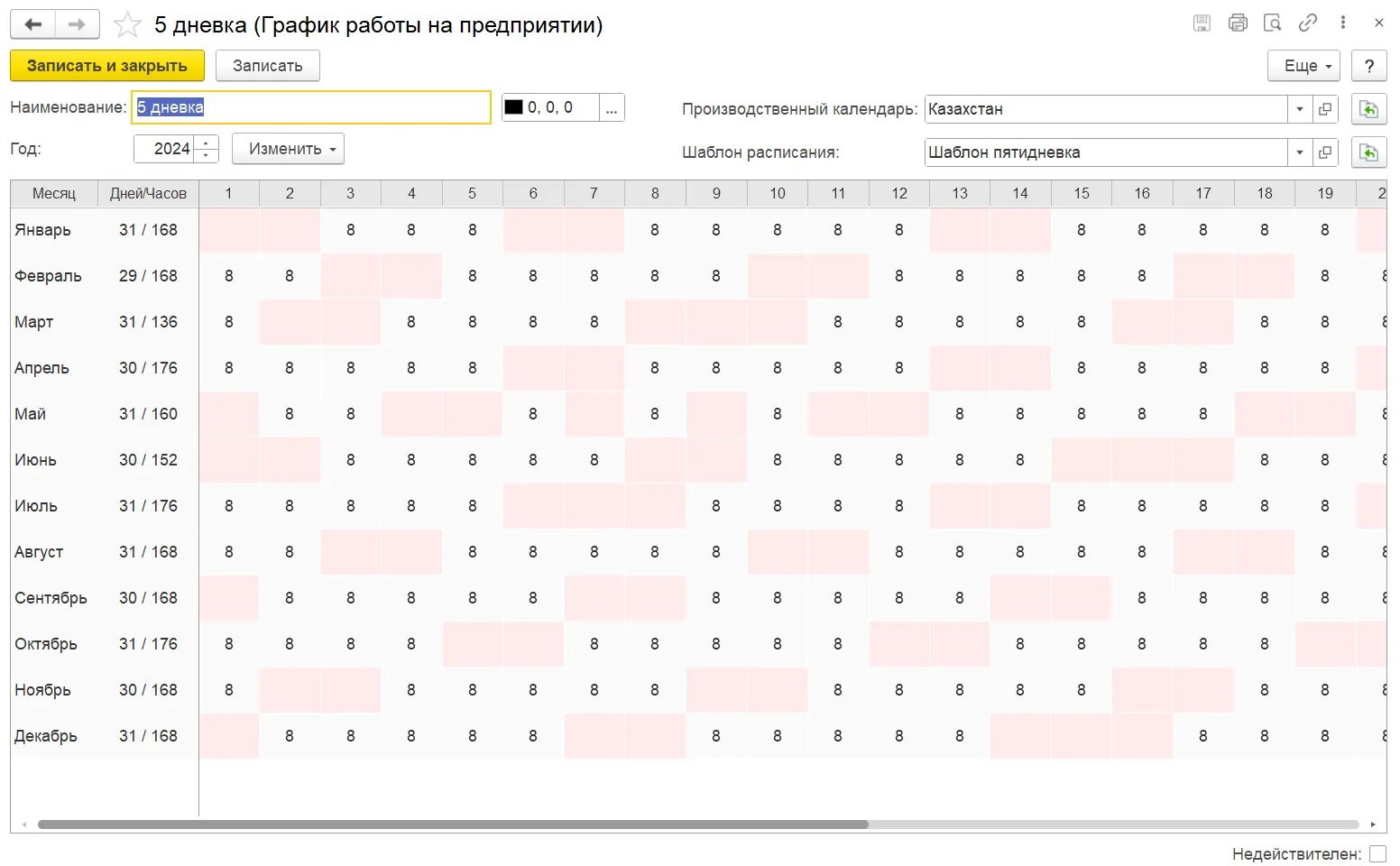Expand the Шаблон расписания dropdown
This screenshot has height=866, width=1400.
(1300, 152)
